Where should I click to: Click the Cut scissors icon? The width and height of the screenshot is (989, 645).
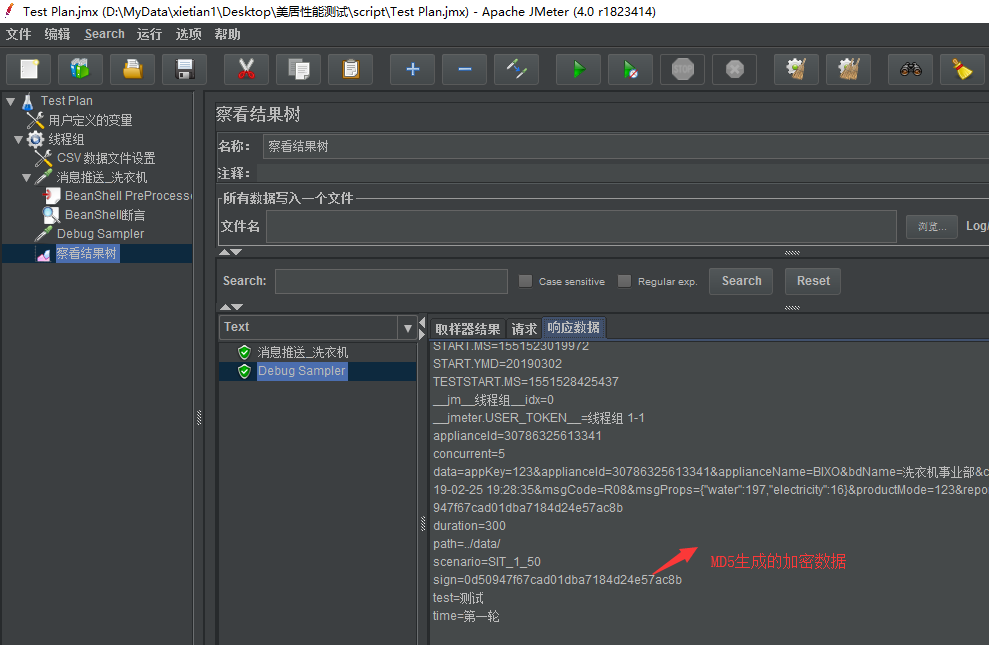click(247, 69)
